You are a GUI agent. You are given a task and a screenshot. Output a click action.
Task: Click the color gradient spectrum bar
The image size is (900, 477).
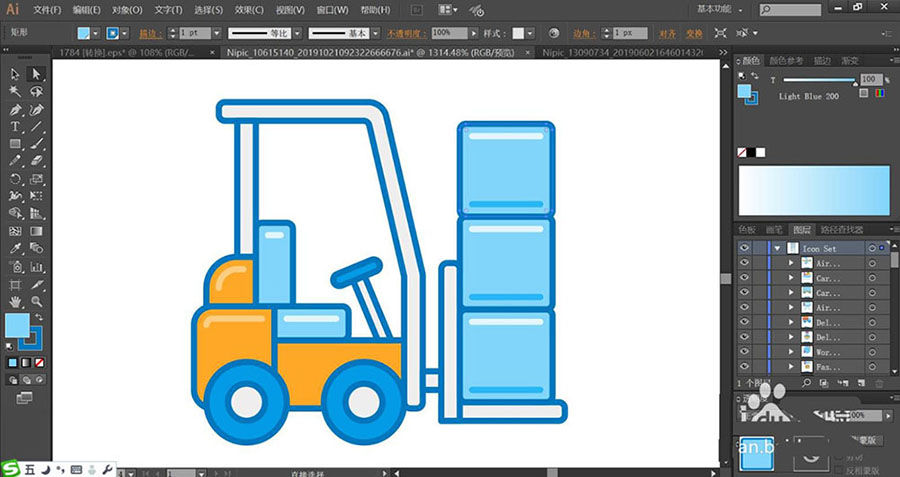point(813,189)
